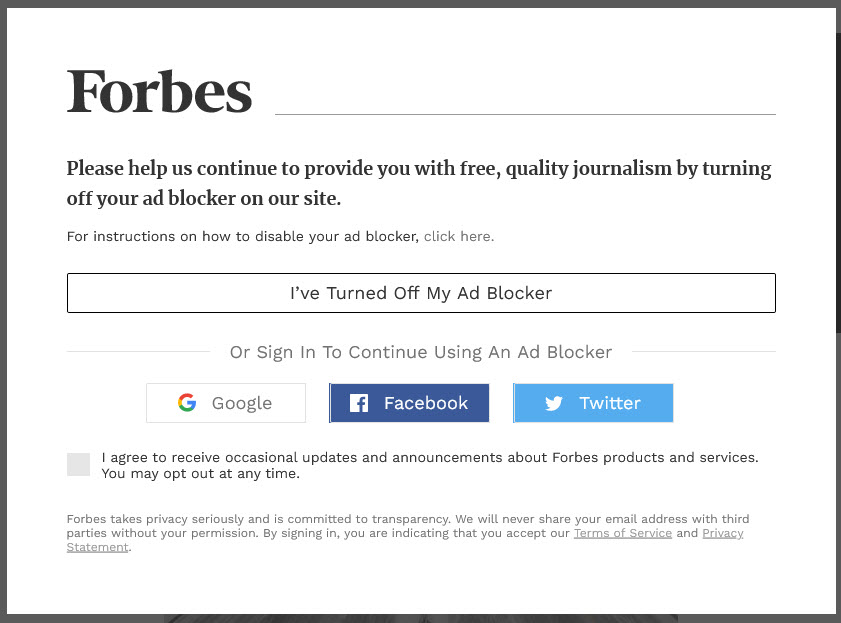Click the 'Or Sign In To Continue' heading
Viewport: 841px width, 623px height.
421,352
